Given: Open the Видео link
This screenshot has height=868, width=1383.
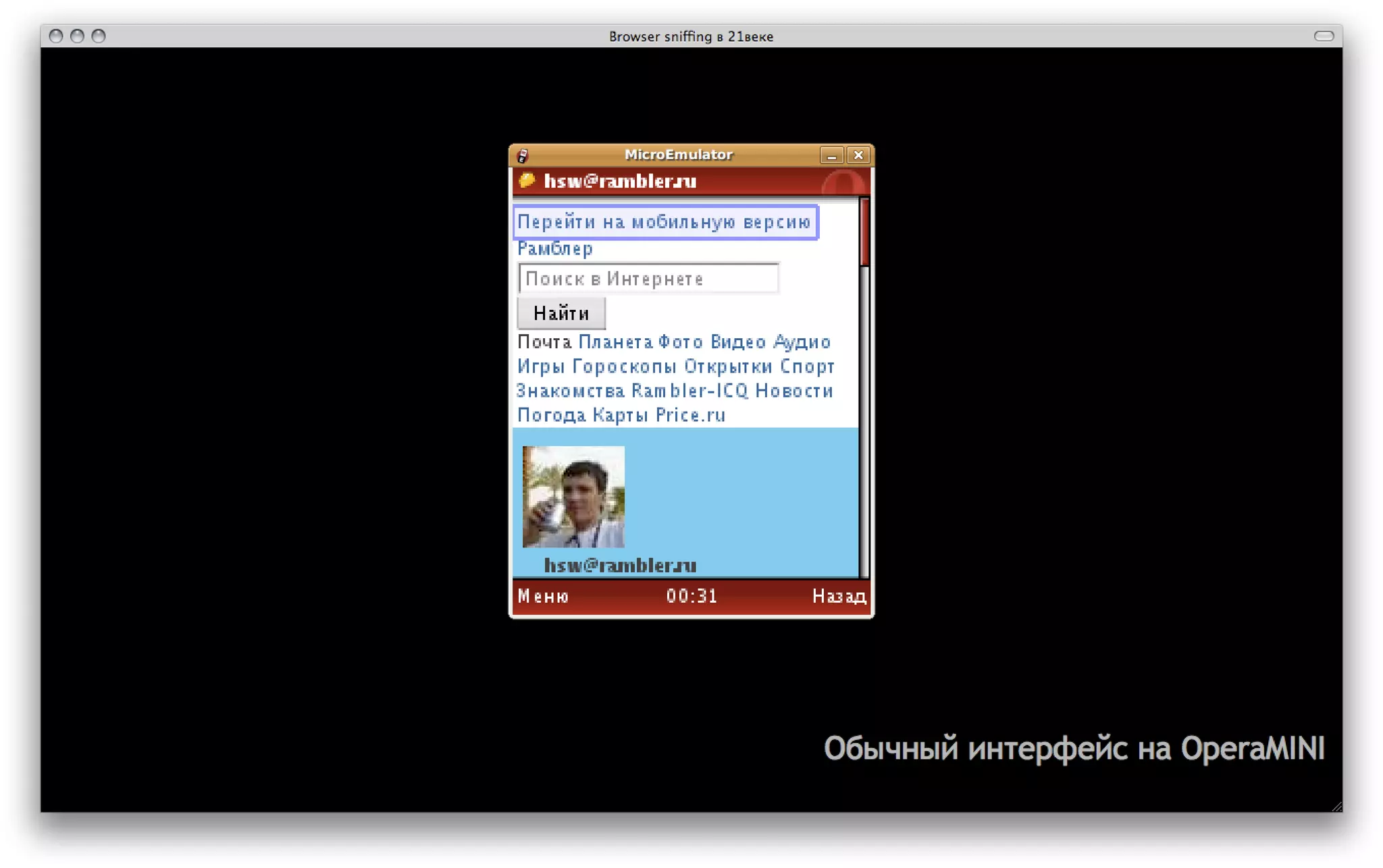Looking at the screenshot, I should (738, 342).
